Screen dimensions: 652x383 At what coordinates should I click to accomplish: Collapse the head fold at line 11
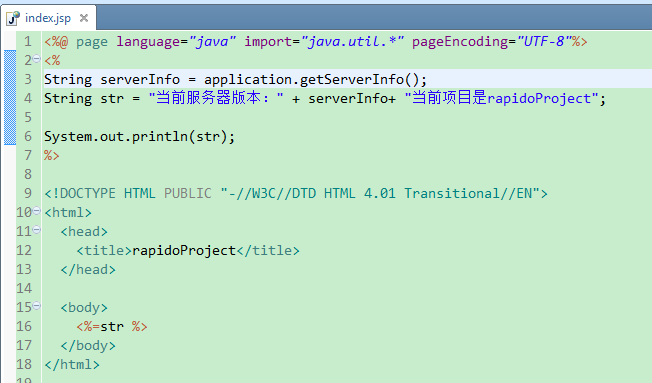point(37,230)
